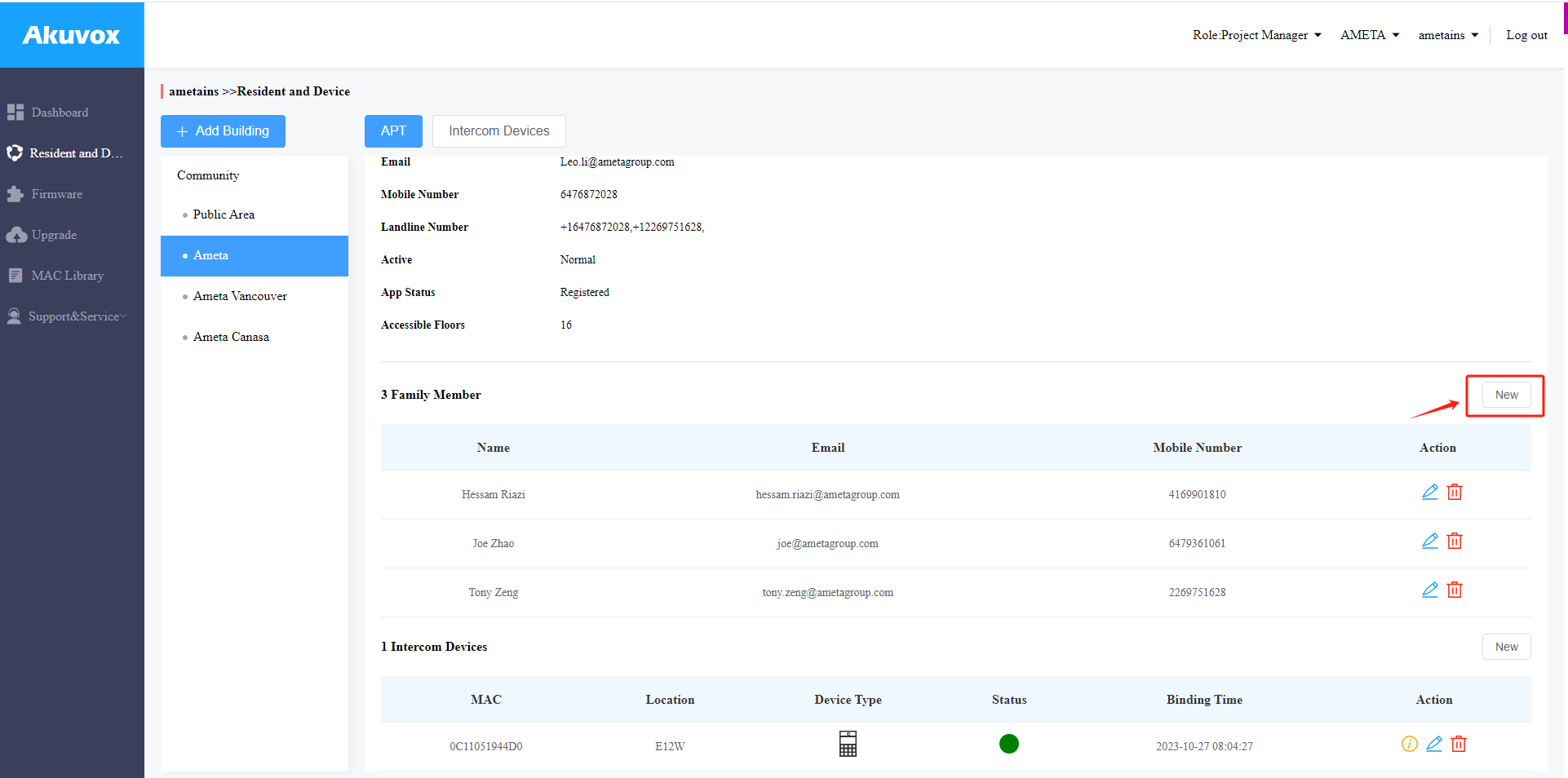Click binding time 2023-10-27 08:04:27
This screenshot has width=1568, height=778.
pyautogui.click(x=1204, y=746)
